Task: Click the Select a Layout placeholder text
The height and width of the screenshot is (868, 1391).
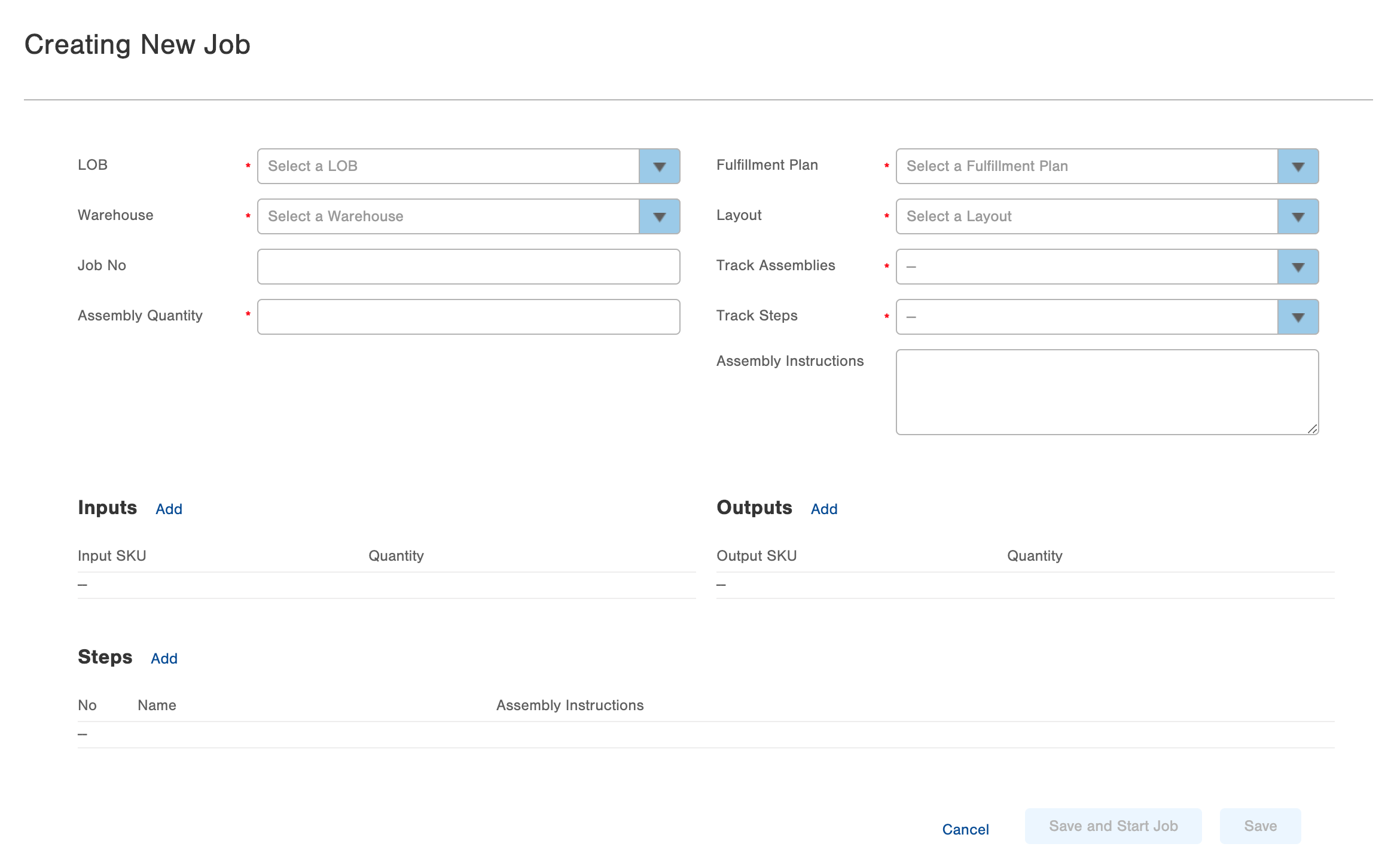Action: click(959, 216)
